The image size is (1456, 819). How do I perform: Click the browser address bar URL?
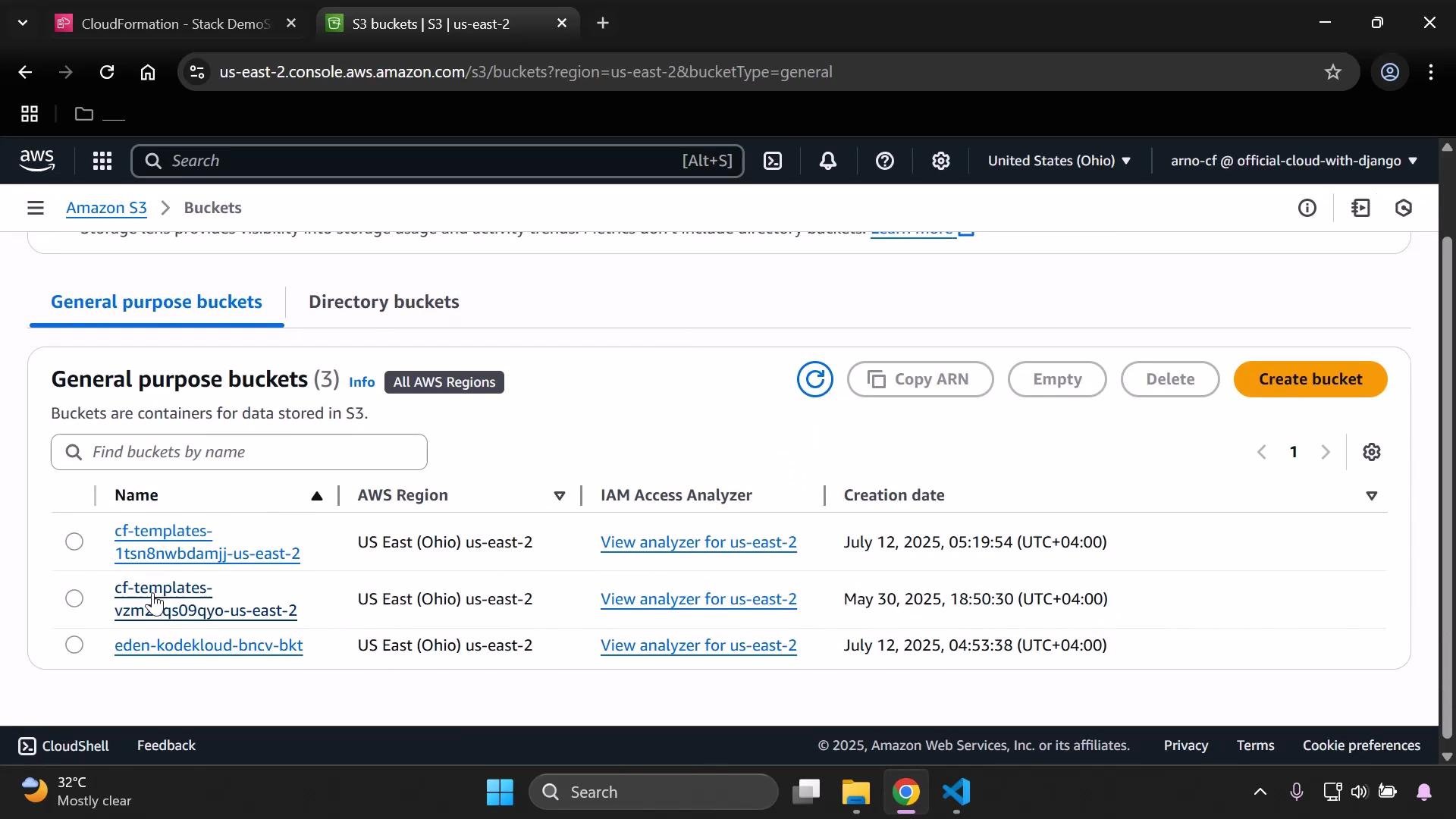526,72
